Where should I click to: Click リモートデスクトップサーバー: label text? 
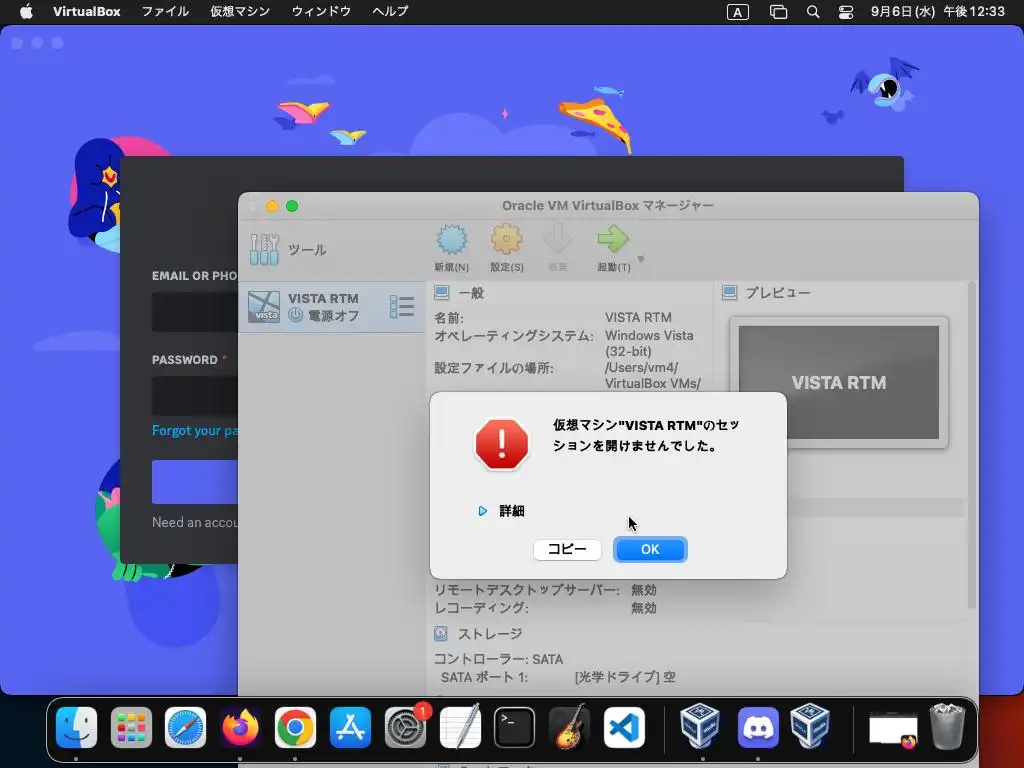[x=526, y=590]
